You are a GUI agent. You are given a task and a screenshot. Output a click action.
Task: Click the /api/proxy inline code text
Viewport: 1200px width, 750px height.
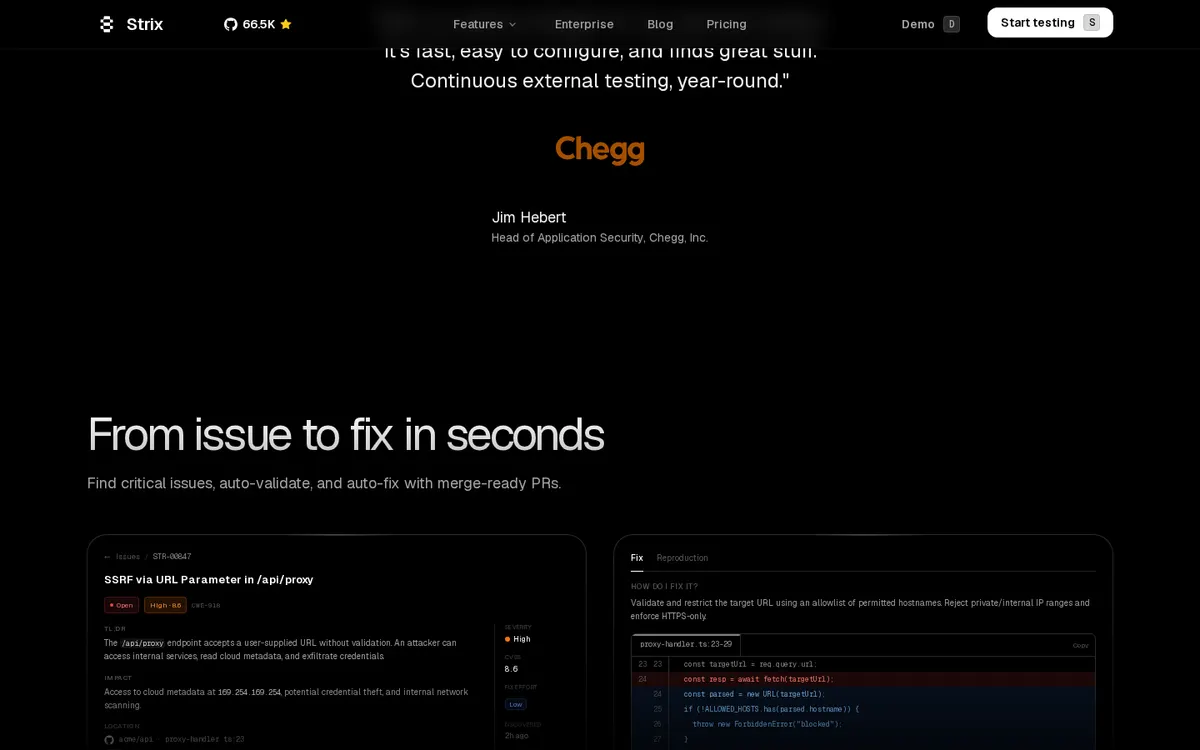click(x=143, y=643)
